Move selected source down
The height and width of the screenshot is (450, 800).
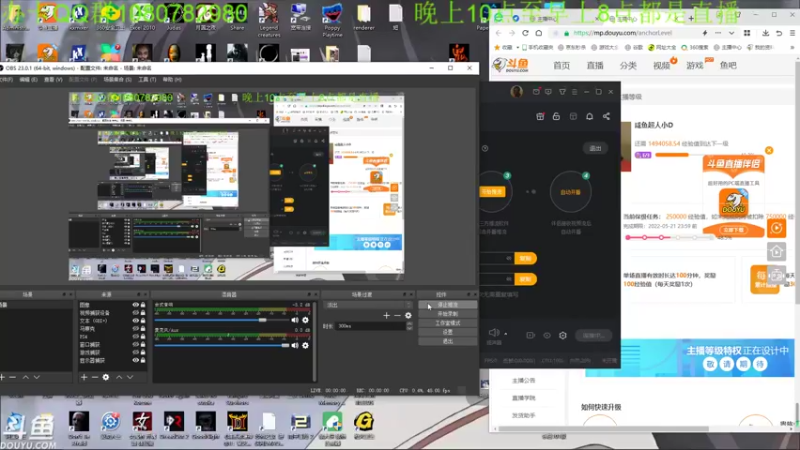pos(130,377)
